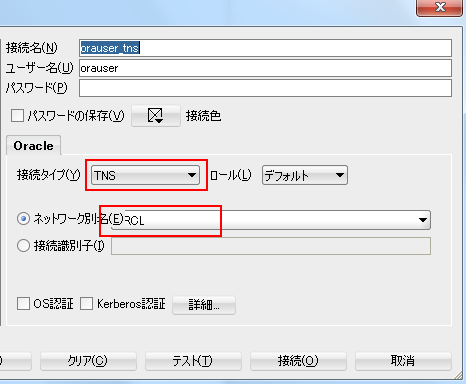Image resolution: width=466 pixels, height=384 pixels.
Task: Click the テスト(T) button
Action: tap(193, 361)
